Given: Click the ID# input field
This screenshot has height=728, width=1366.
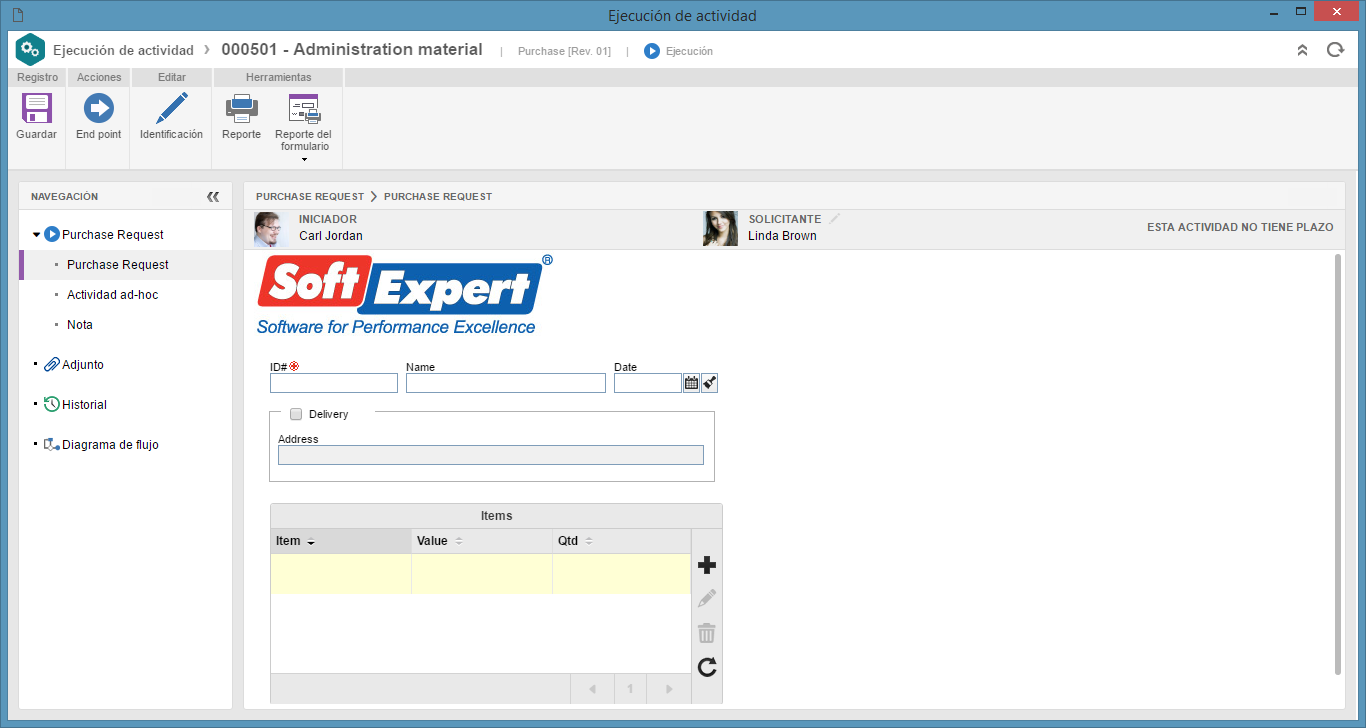Looking at the screenshot, I should [334, 383].
